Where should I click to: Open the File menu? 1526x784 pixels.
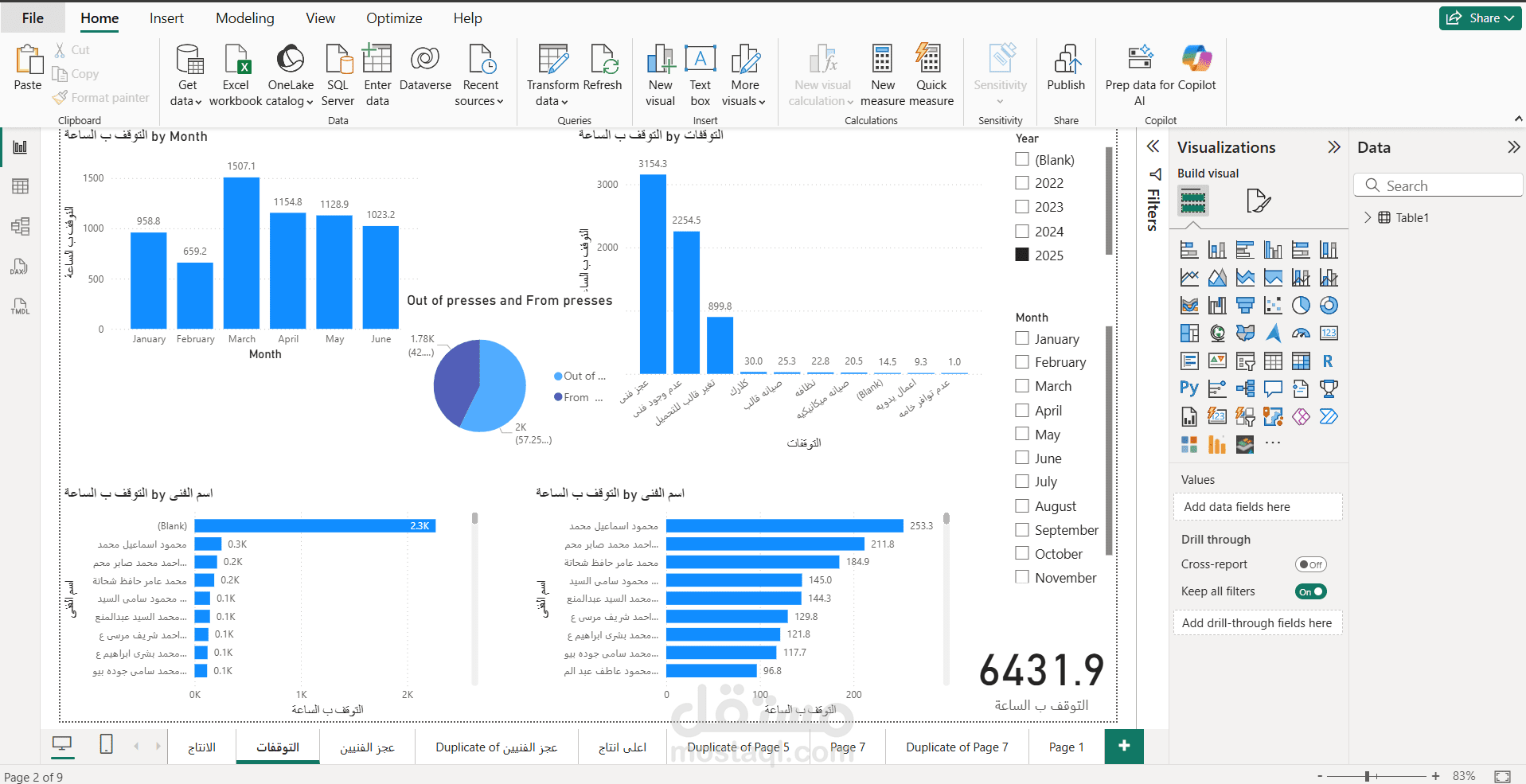coord(33,18)
